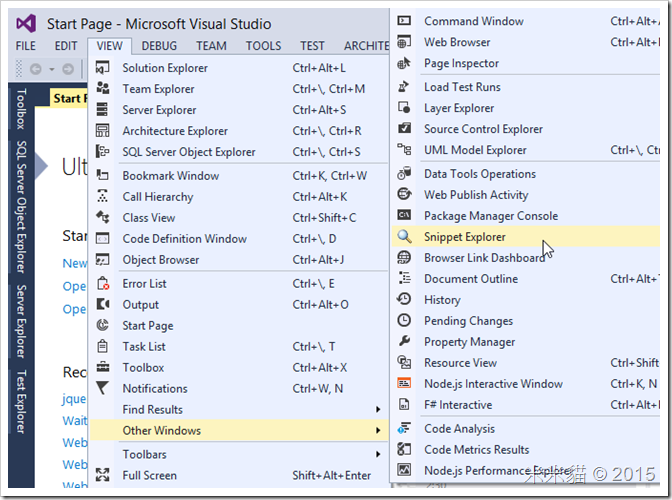Choose Code Metrics Results item
This screenshot has width=672, height=500.
[x=477, y=450]
